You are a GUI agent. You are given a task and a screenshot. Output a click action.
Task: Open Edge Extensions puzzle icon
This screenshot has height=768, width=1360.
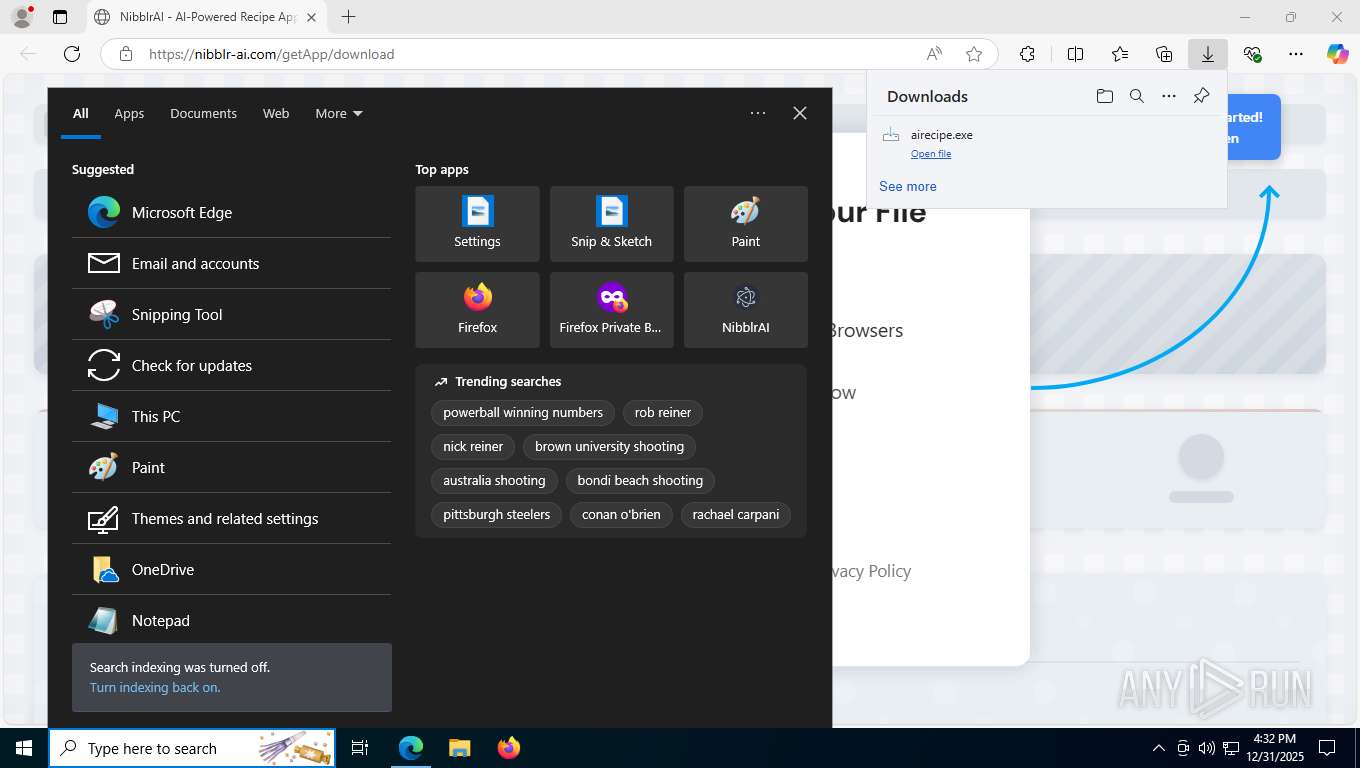pos(1027,54)
